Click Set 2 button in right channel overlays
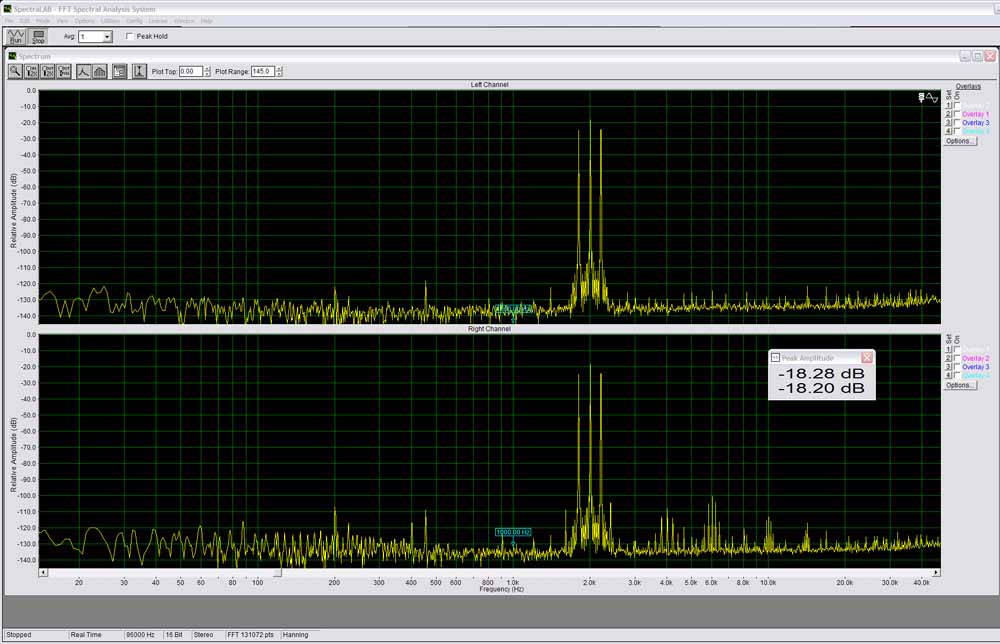1000x644 pixels. [948, 358]
